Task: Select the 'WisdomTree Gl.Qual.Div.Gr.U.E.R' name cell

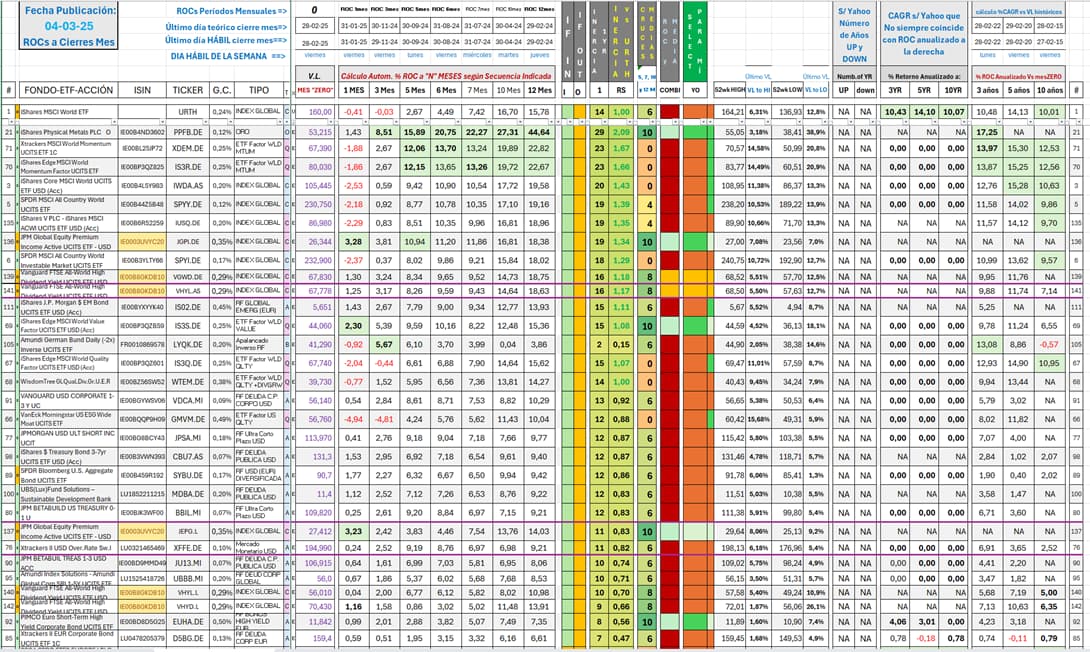Action: (68, 382)
